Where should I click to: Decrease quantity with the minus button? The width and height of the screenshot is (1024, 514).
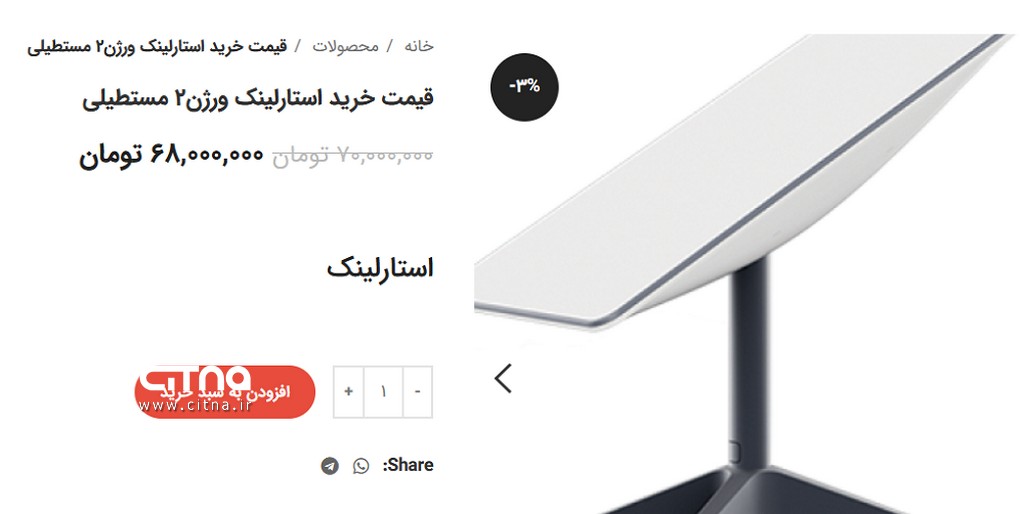tap(418, 391)
